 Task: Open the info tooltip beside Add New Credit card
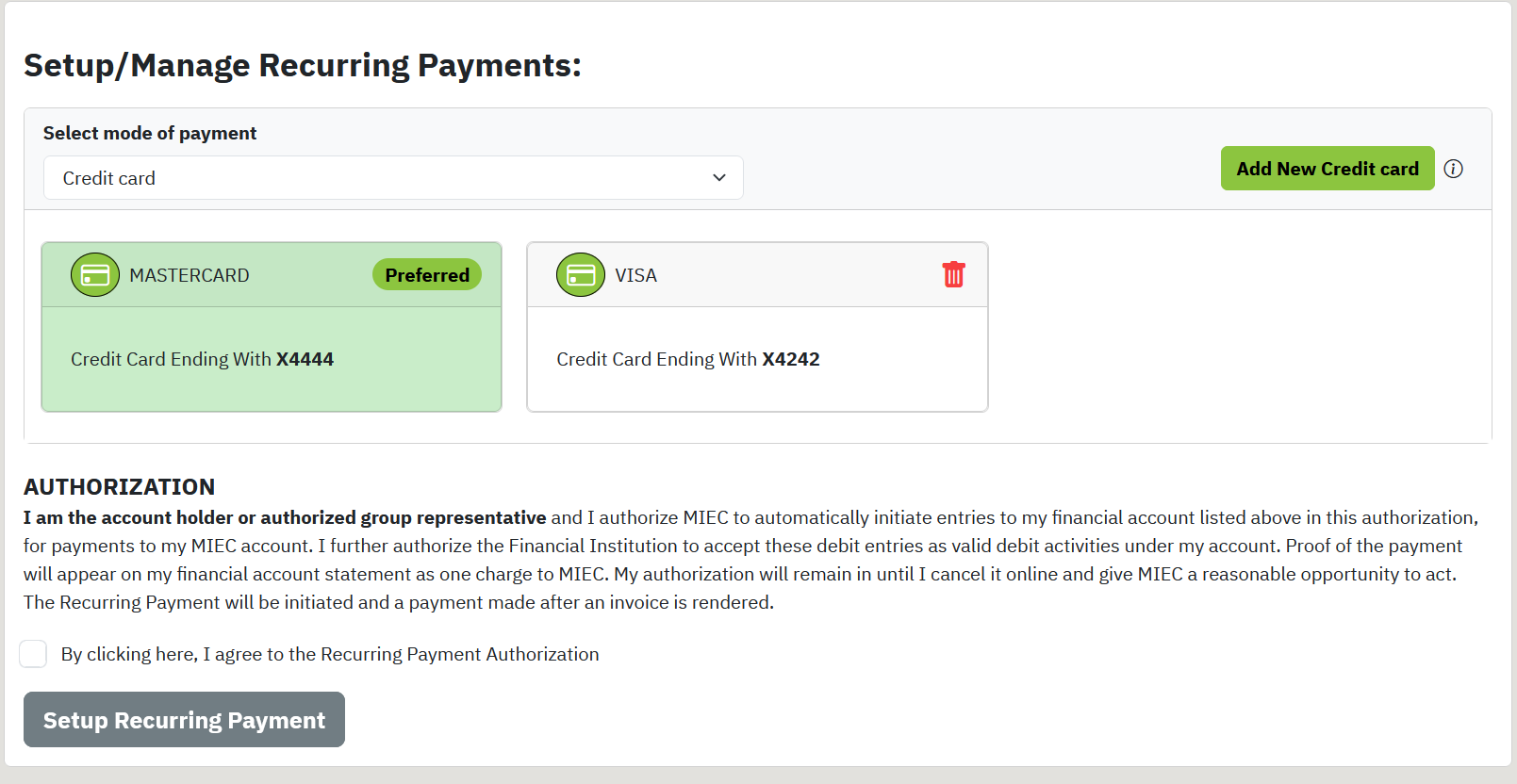1454,169
